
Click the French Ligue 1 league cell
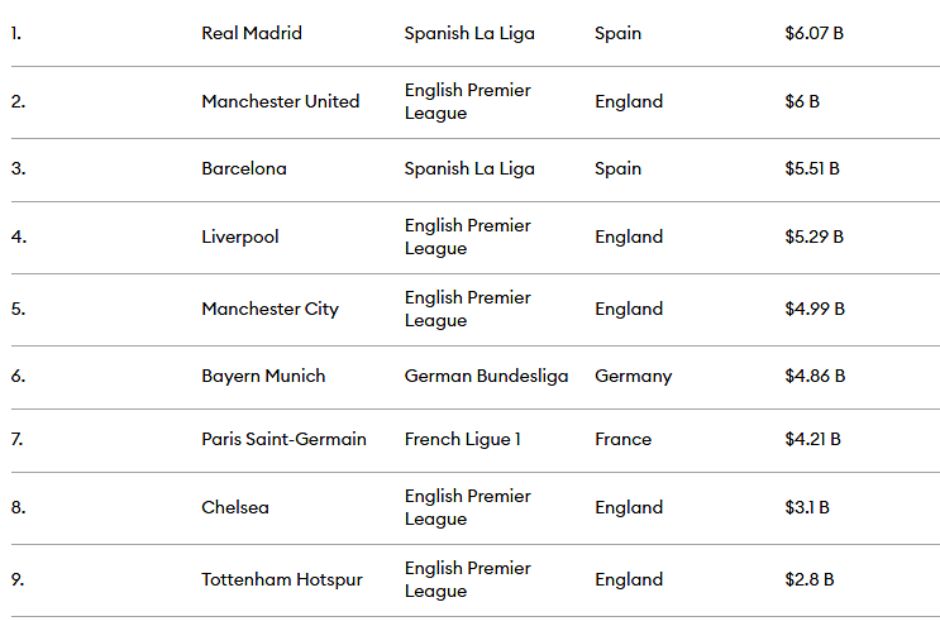pyautogui.click(x=463, y=440)
